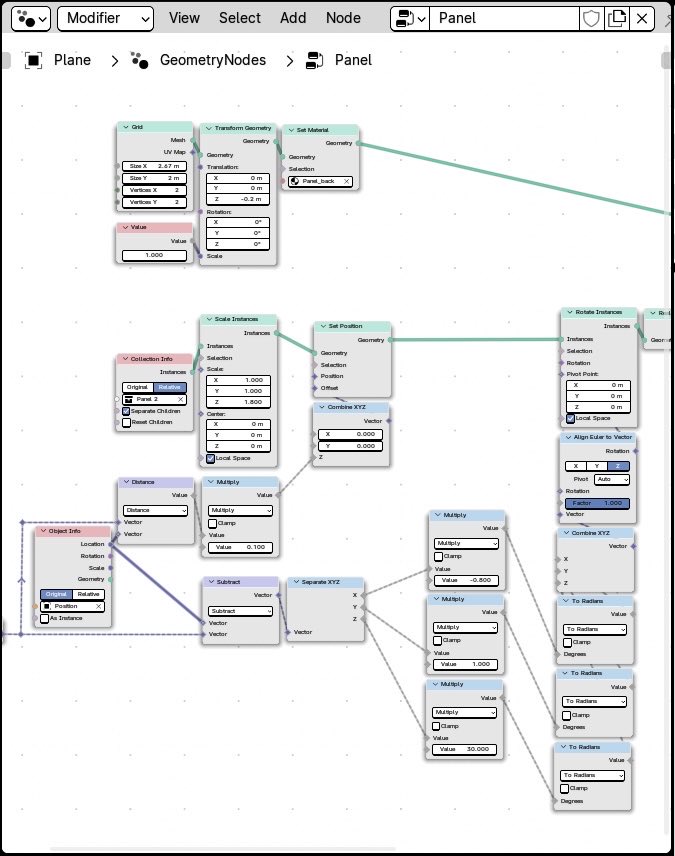The width and height of the screenshot is (675, 856).
Task: Click the browse node group icon
Action: [x=410, y=19]
